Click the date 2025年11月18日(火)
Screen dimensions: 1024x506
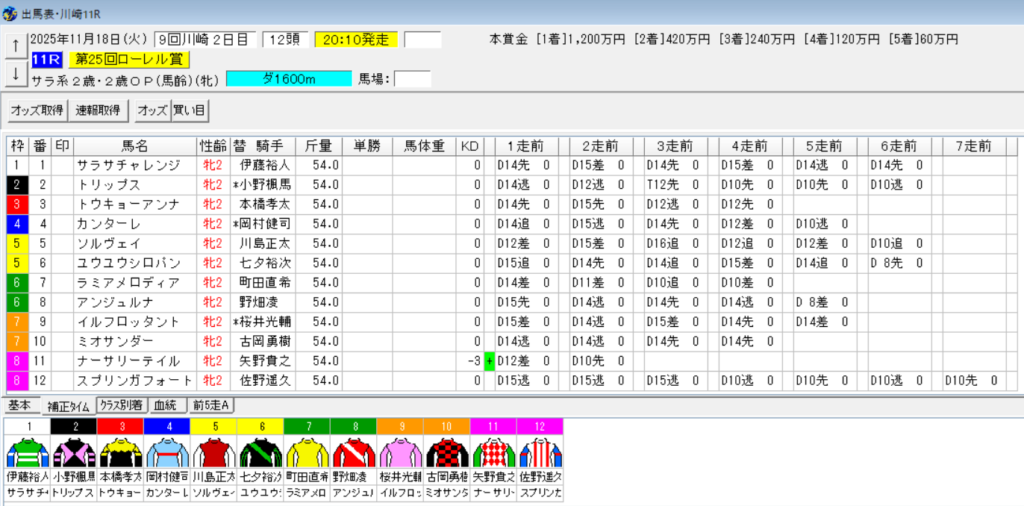point(89,40)
